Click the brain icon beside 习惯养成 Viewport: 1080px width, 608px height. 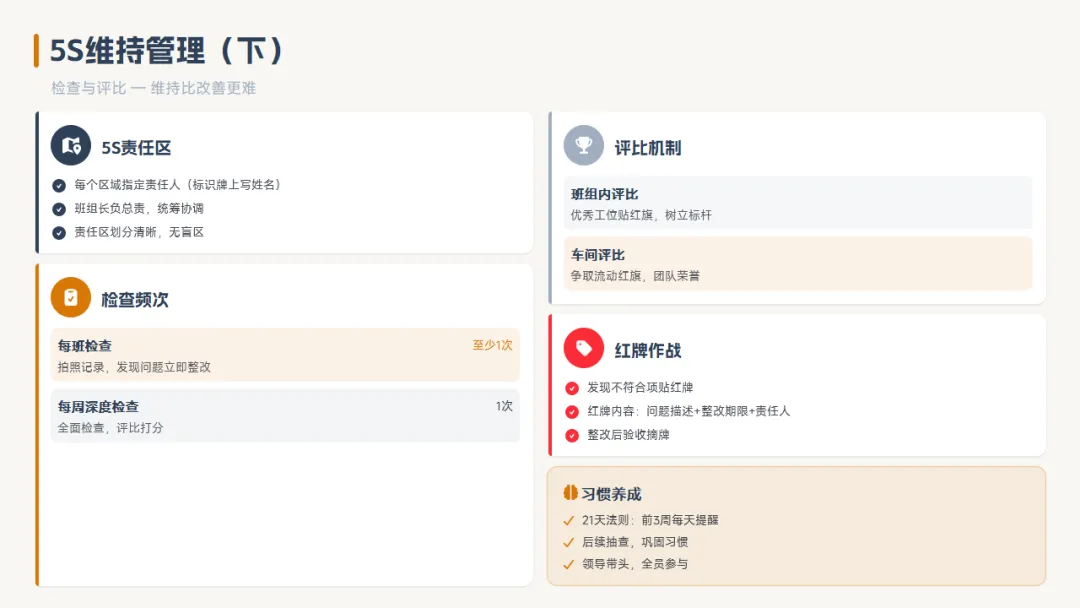570,493
